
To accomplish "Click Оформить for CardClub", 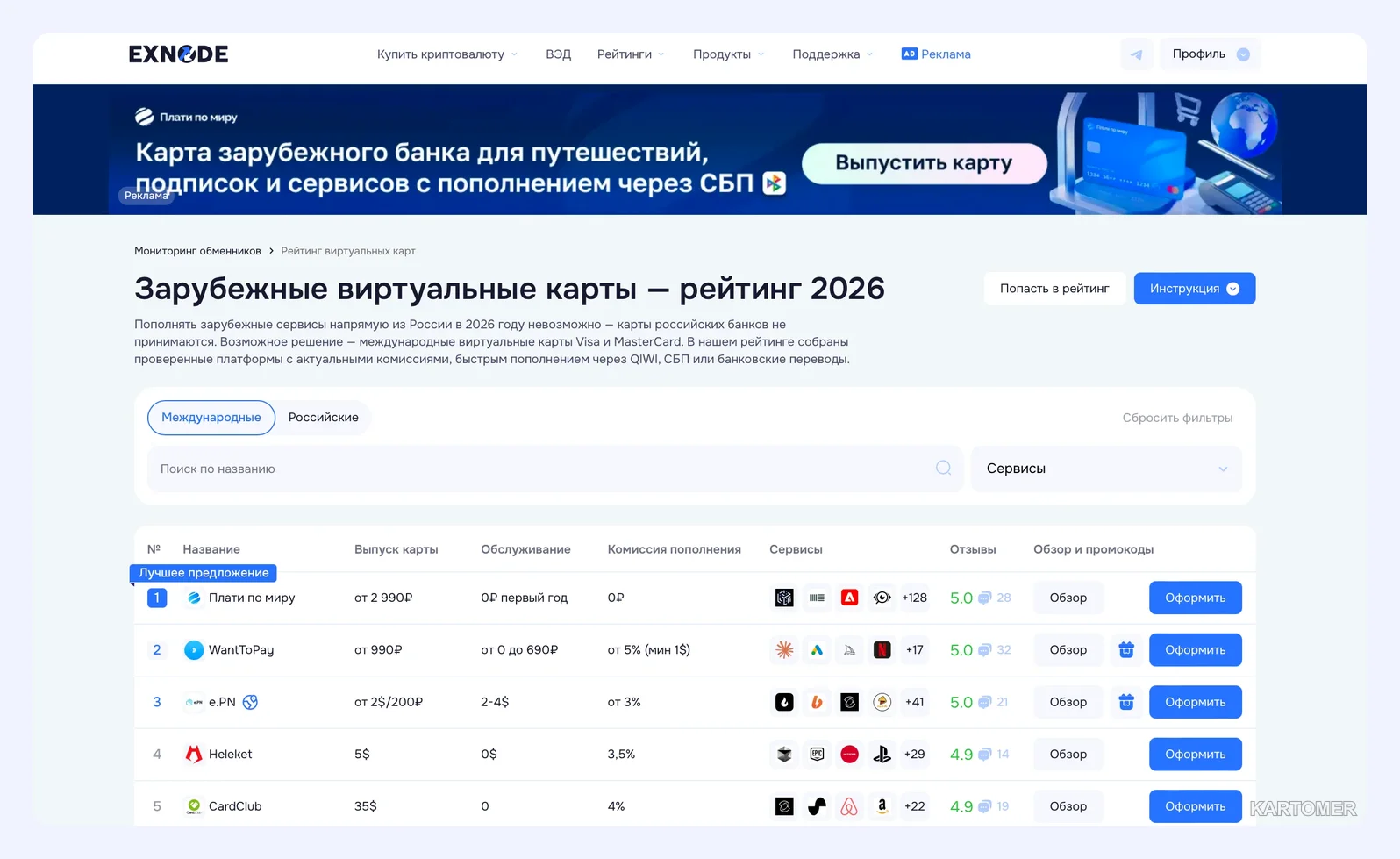I will [1195, 806].
